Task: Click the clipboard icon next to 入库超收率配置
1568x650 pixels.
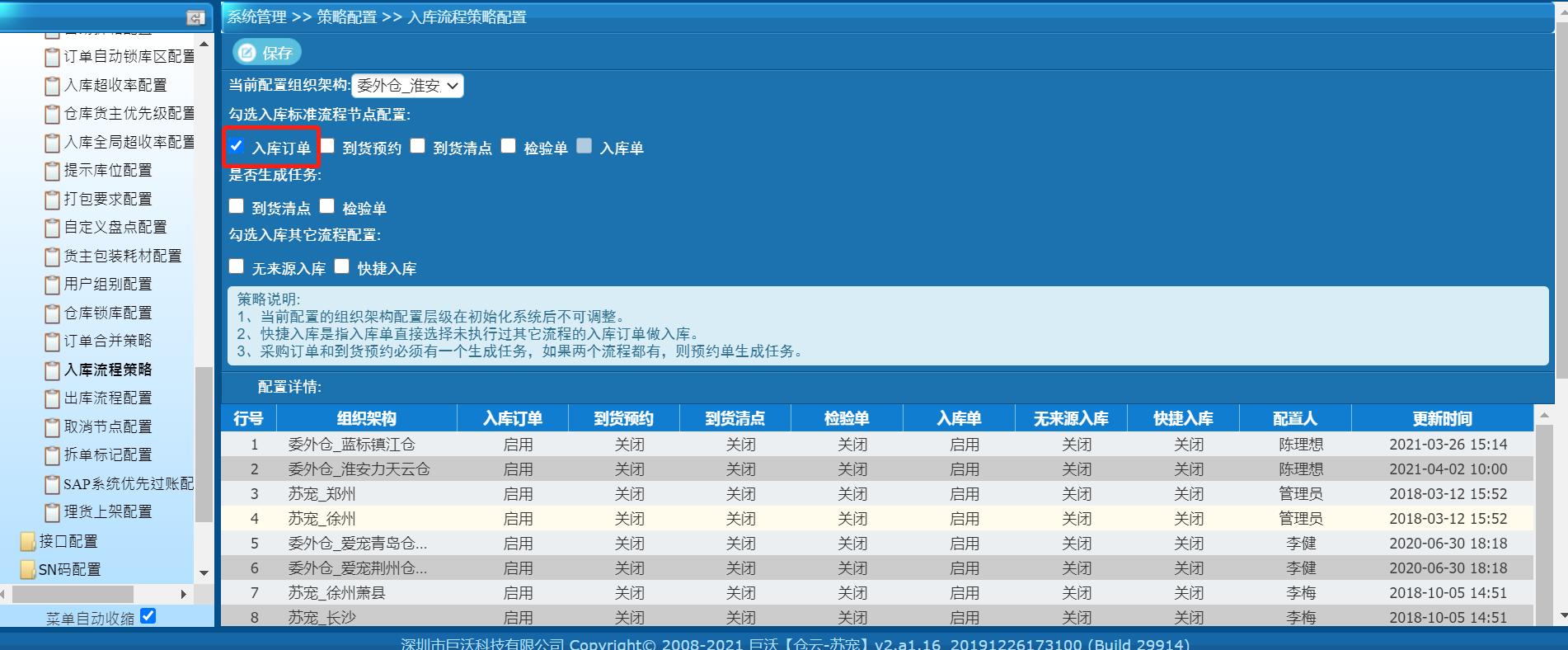Action: (52, 86)
